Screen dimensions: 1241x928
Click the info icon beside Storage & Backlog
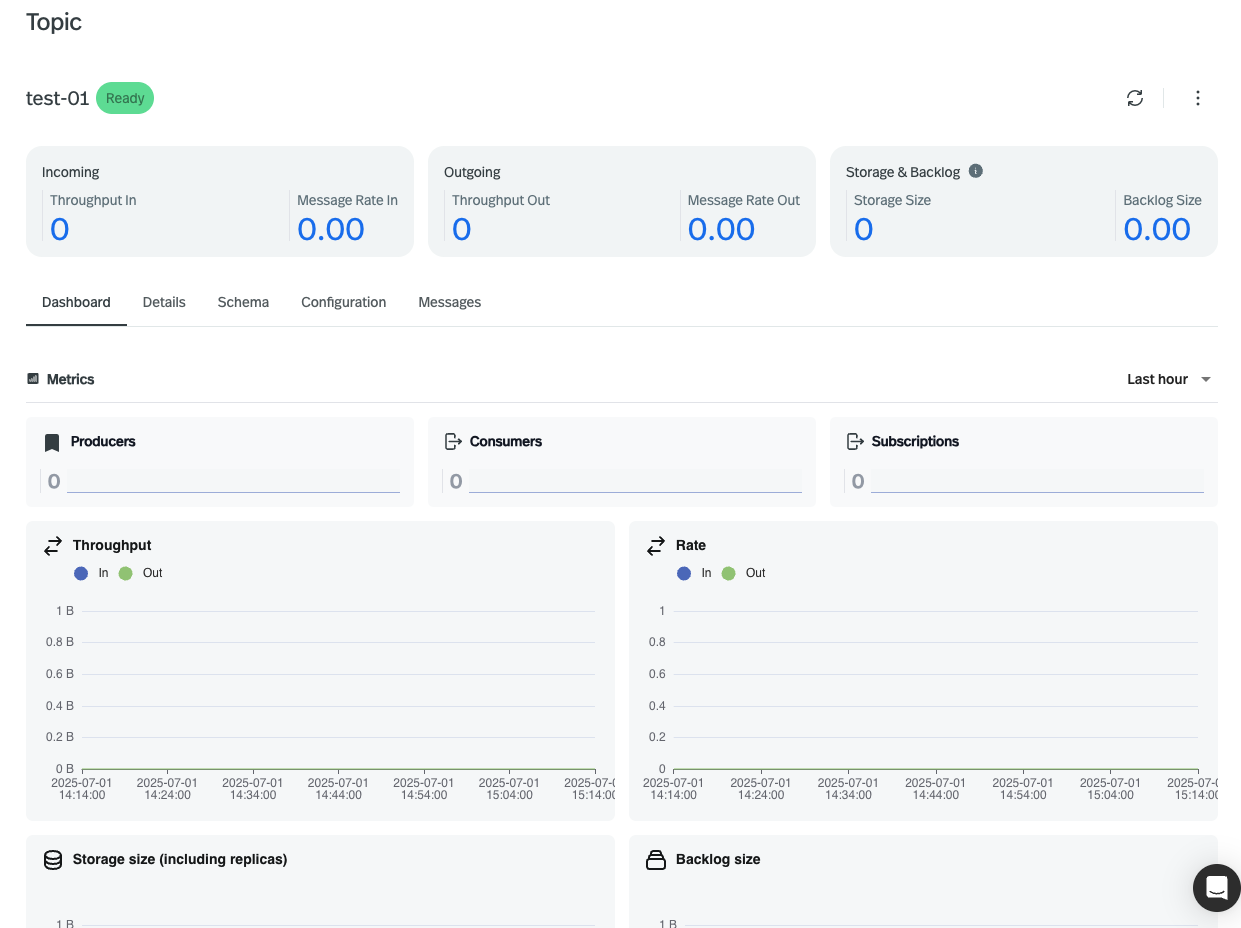coord(975,170)
